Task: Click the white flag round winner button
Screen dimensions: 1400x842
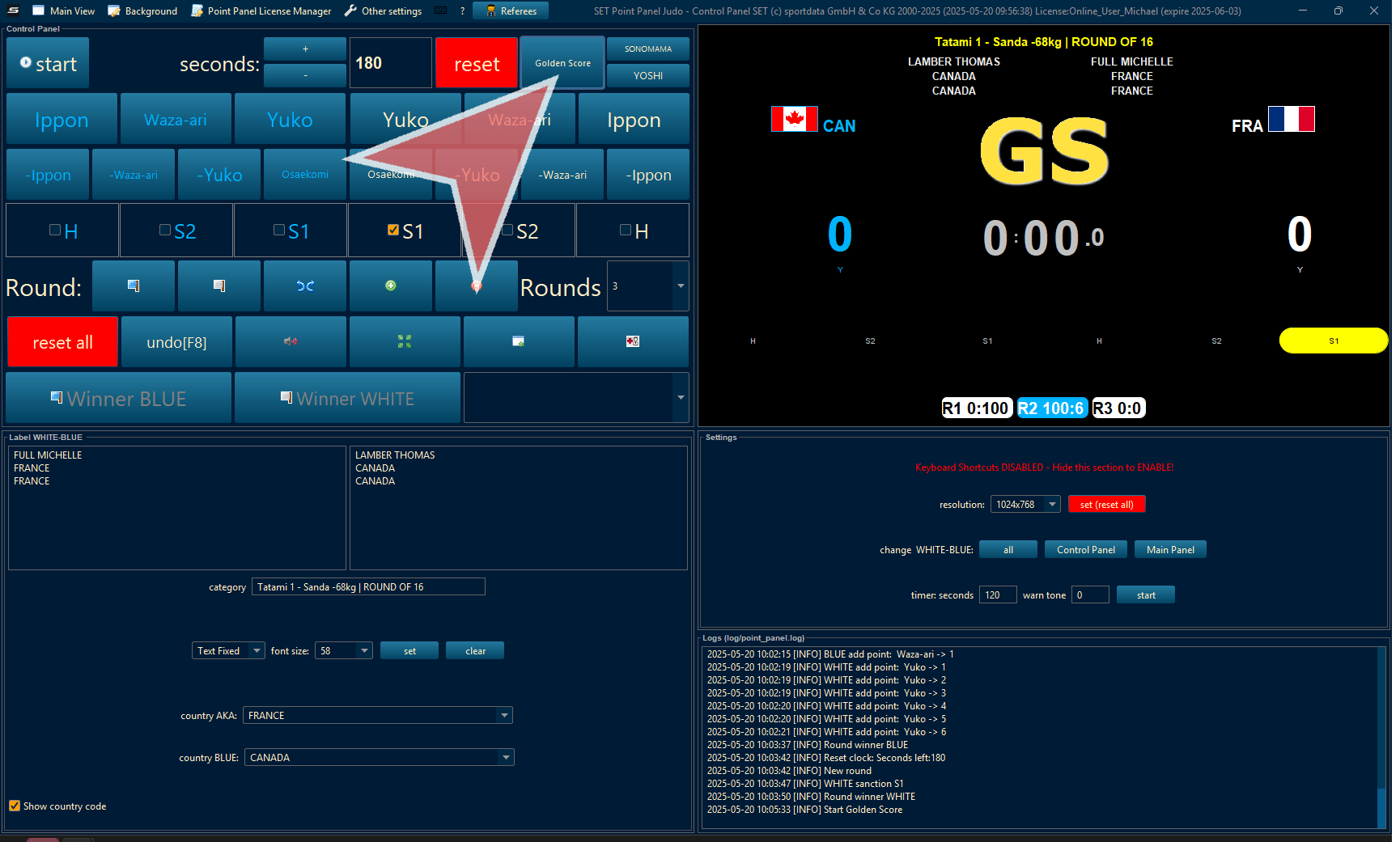Action: pyautogui.click(x=219, y=286)
